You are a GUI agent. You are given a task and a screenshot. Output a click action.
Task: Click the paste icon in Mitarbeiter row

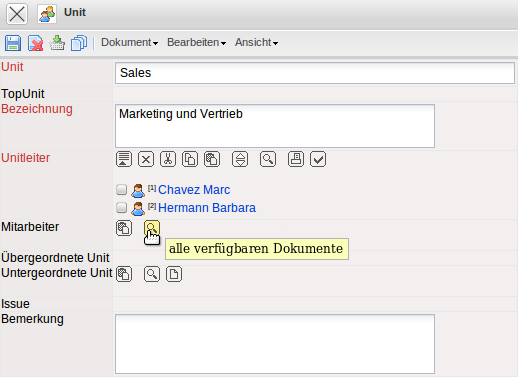[x=124, y=228]
